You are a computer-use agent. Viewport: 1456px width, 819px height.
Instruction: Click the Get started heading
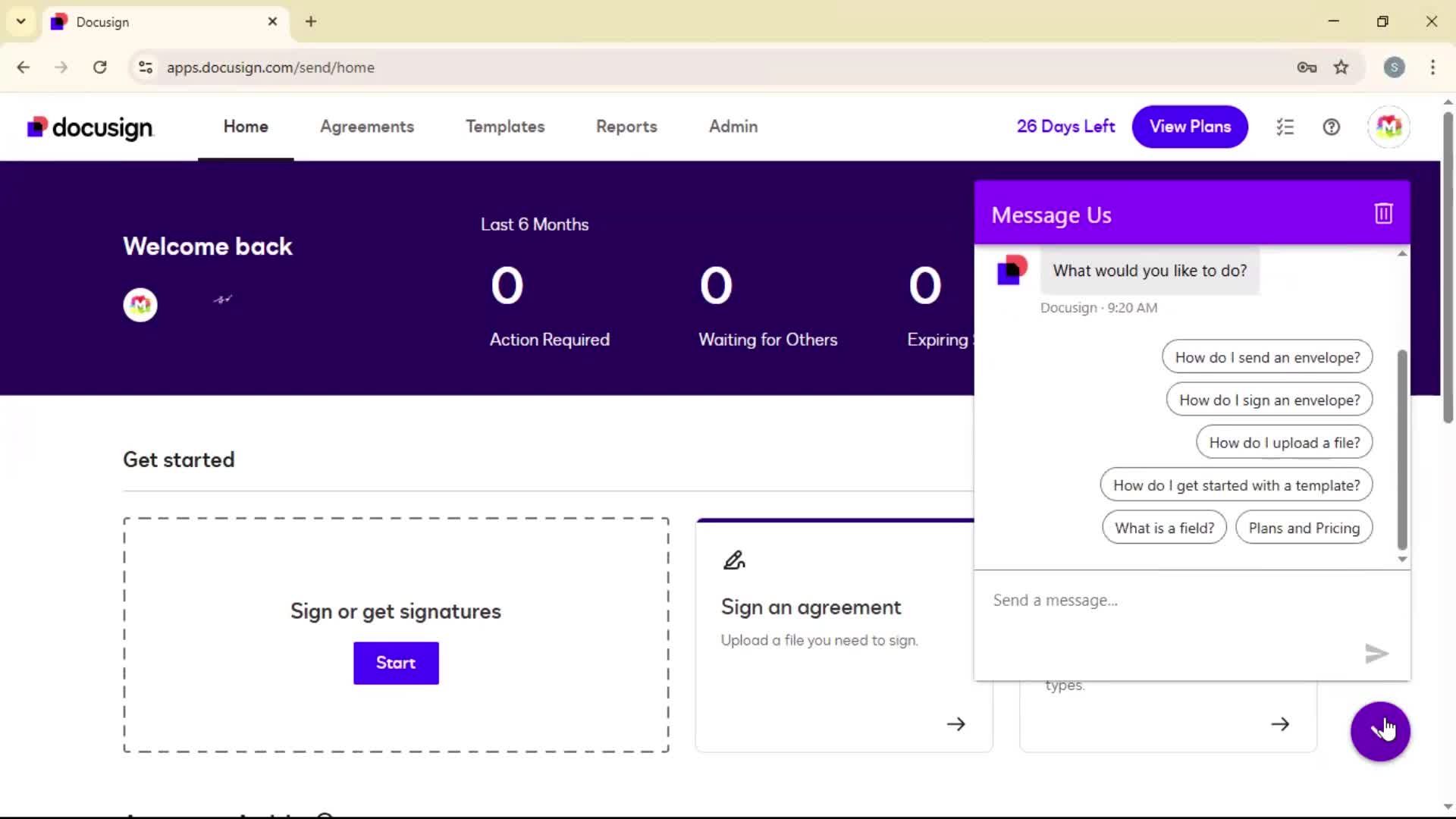click(x=179, y=460)
